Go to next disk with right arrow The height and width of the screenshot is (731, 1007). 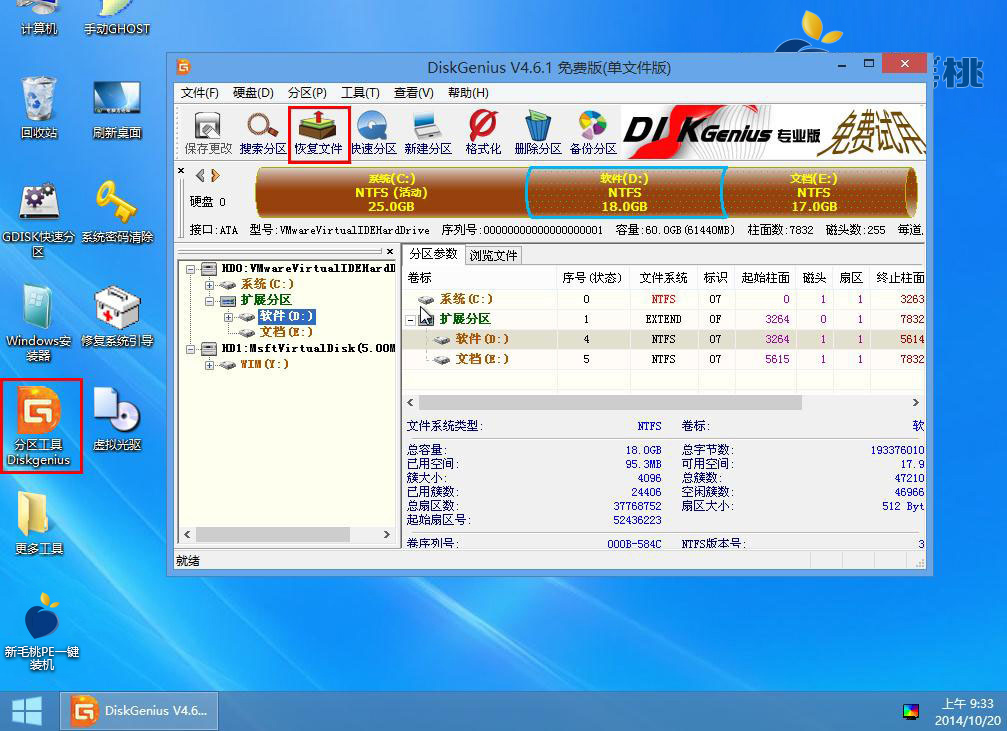pyautogui.click(x=215, y=175)
